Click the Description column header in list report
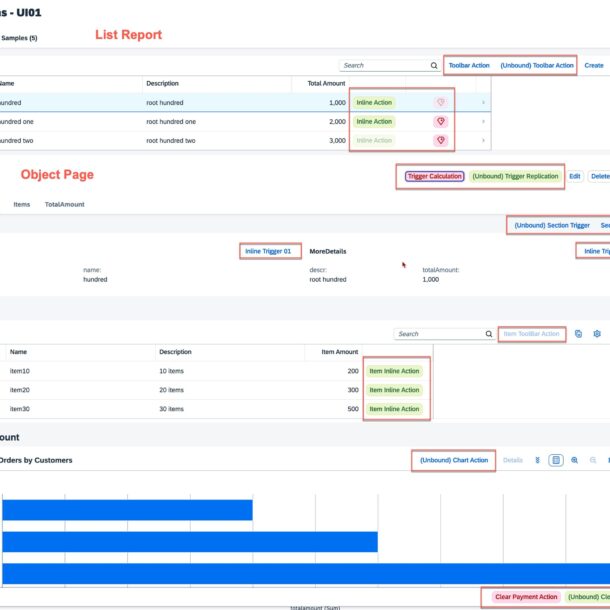The width and height of the screenshot is (610, 610). [x=162, y=83]
